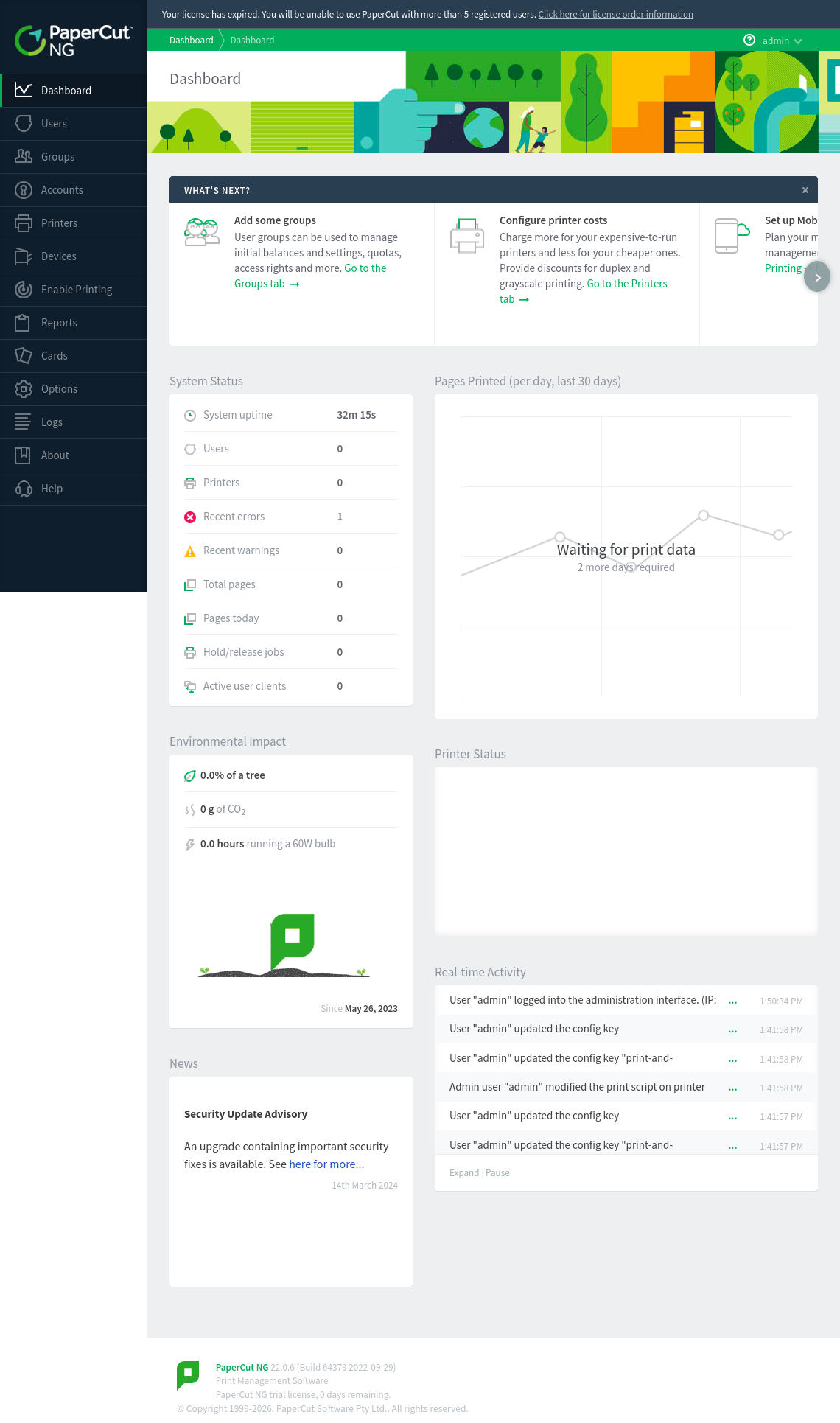Open the license order information link
This screenshot has height=1423, width=840.
tap(615, 15)
